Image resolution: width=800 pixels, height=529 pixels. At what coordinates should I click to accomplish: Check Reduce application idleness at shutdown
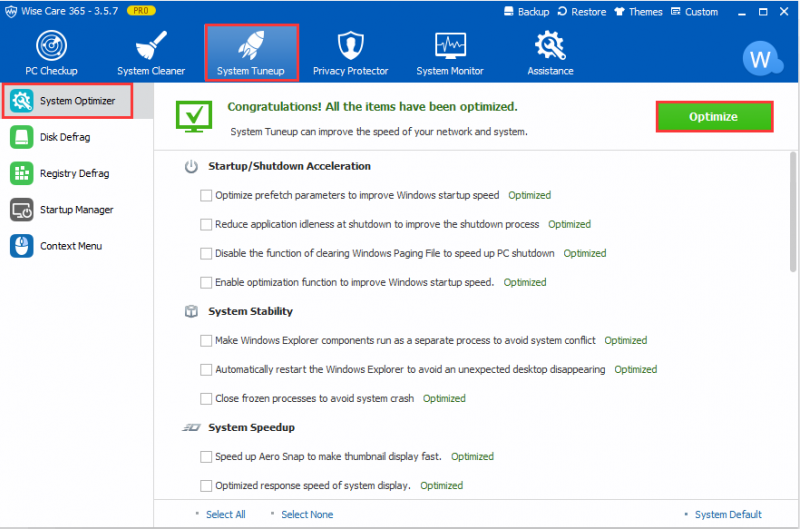click(206, 224)
